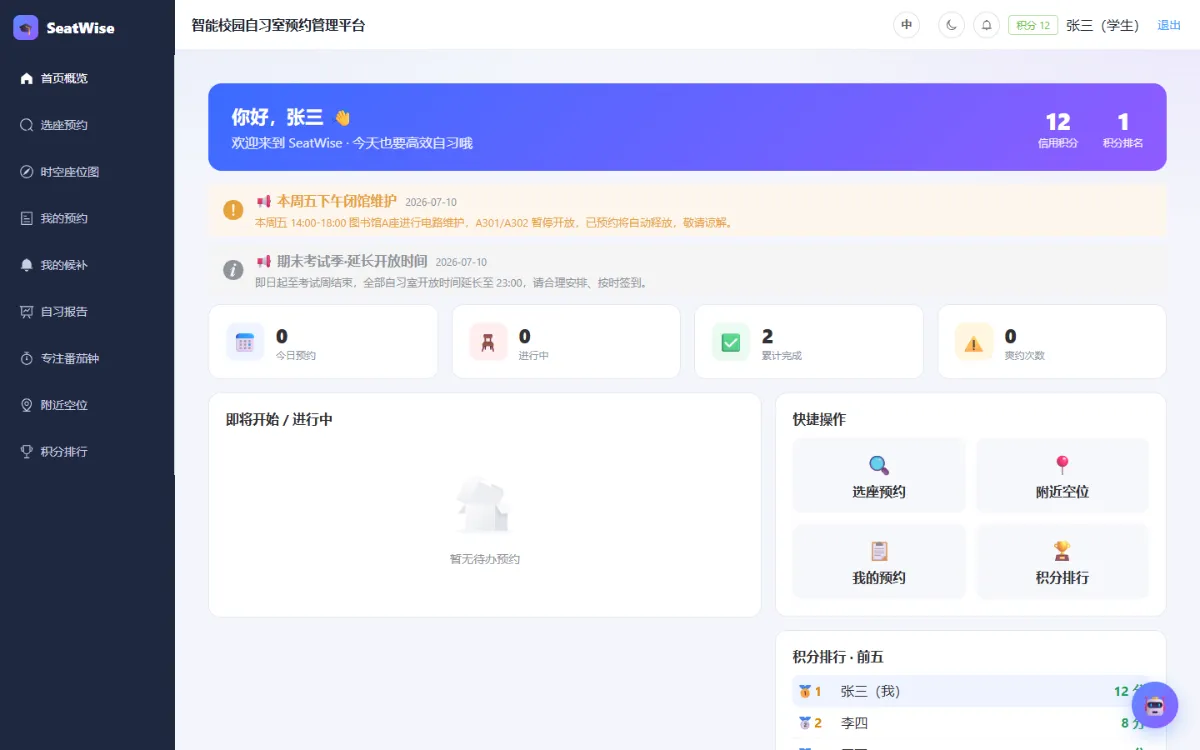Click the 积分排行 quick action button
The image size is (1200, 750).
pyautogui.click(x=1062, y=562)
